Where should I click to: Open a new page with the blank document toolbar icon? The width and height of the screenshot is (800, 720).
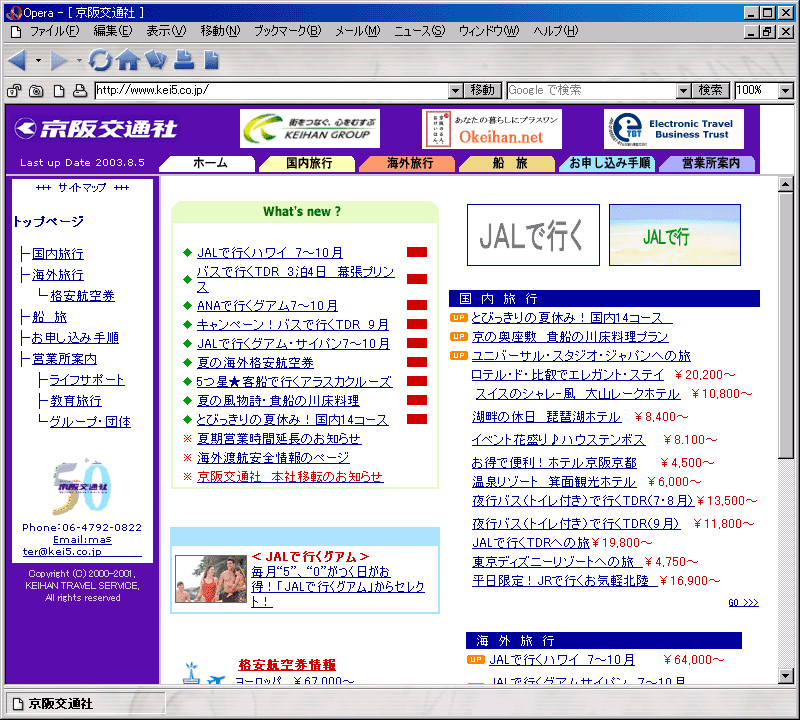click(x=211, y=60)
